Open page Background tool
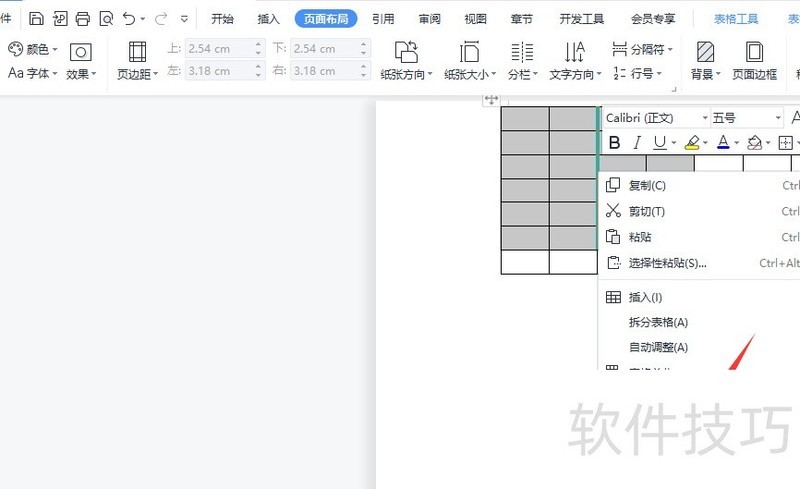Viewport: 800px width, 489px height. click(x=706, y=61)
